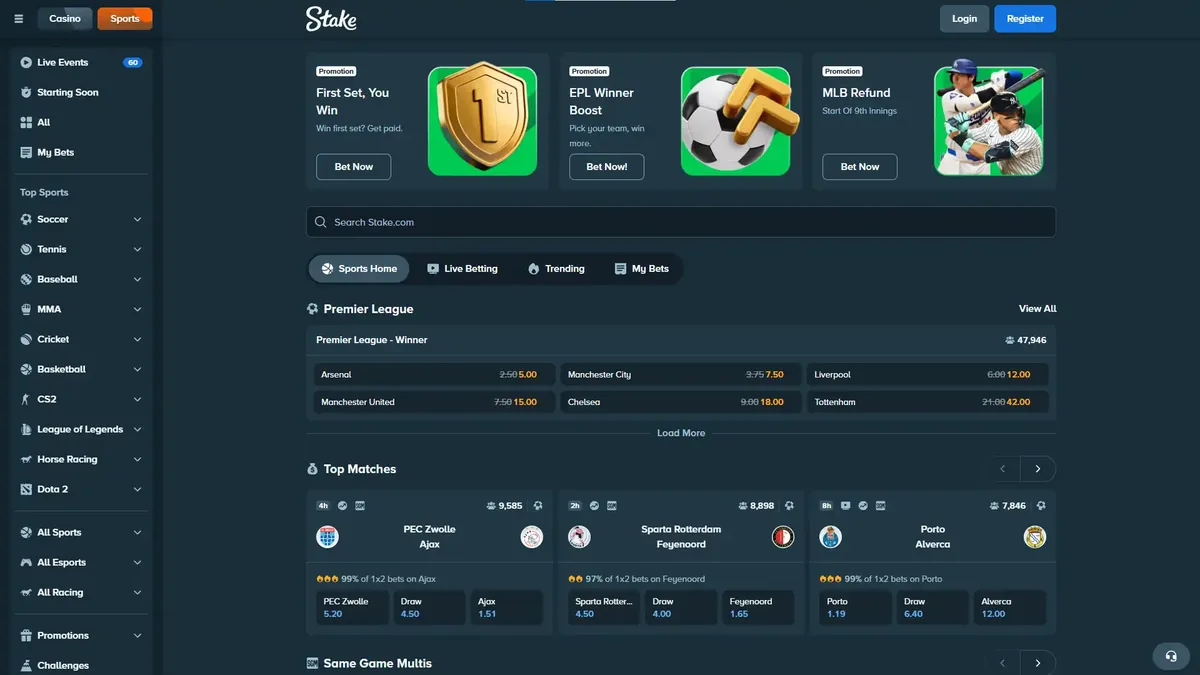Screen dimensions: 1200x675
Task: Bet on Feyenoord at 1.65
Action: tap(758, 608)
